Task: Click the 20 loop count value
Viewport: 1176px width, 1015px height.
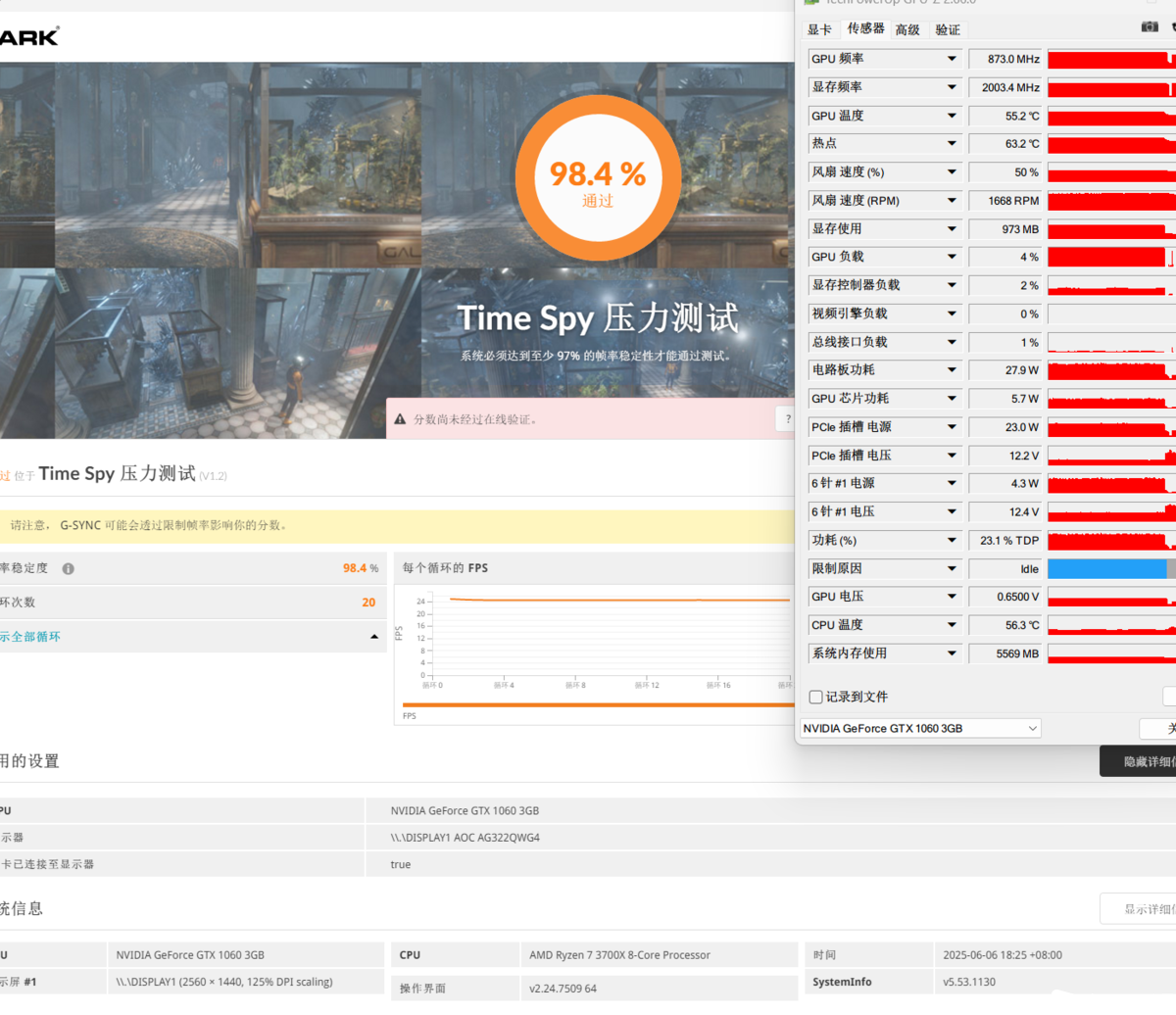Action: pos(368,603)
